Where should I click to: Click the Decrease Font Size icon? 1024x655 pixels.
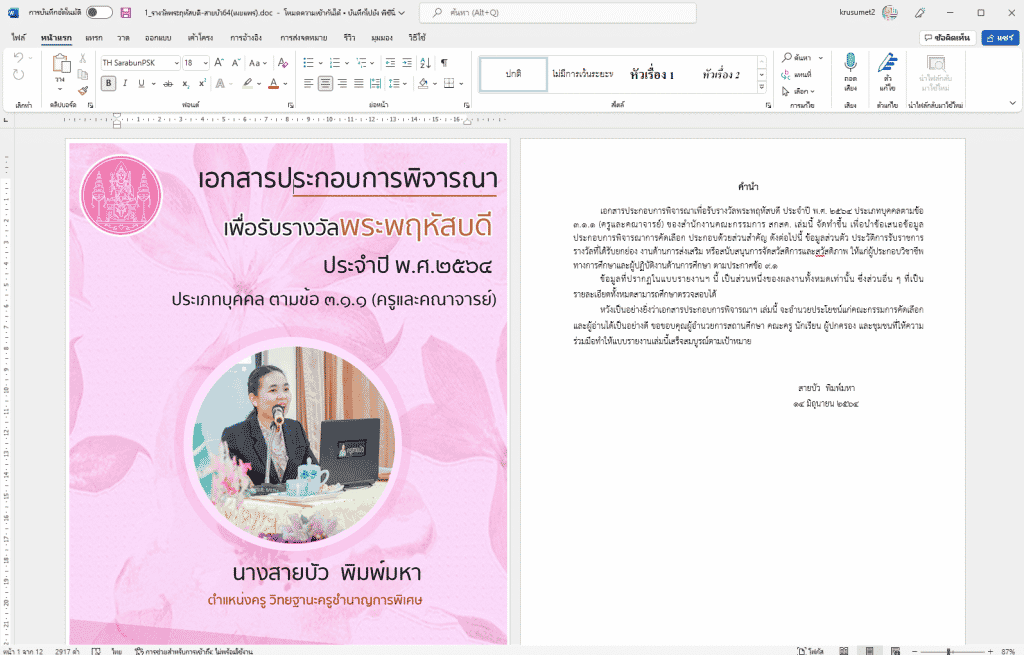236,63
